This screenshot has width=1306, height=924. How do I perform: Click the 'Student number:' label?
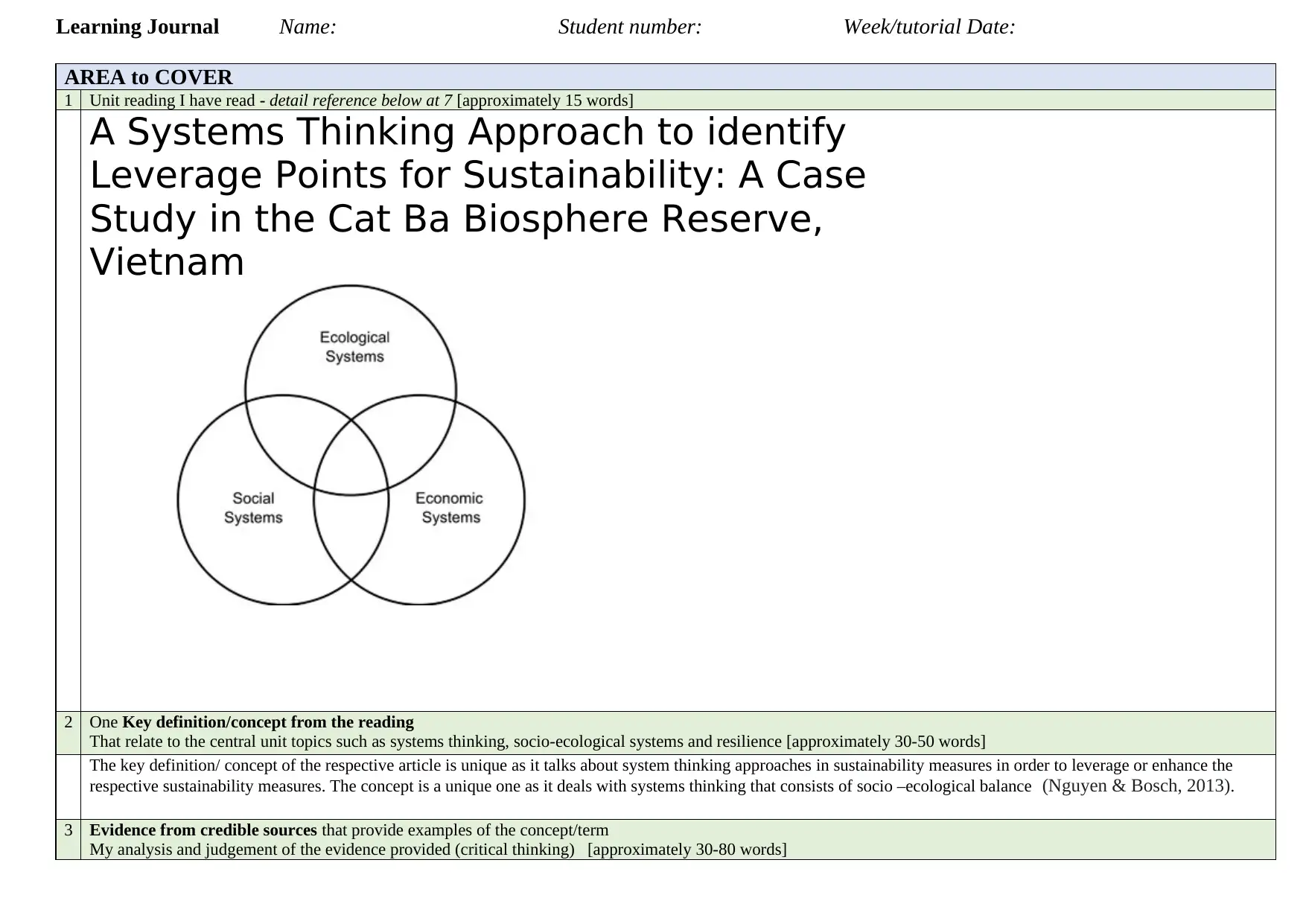630,27
